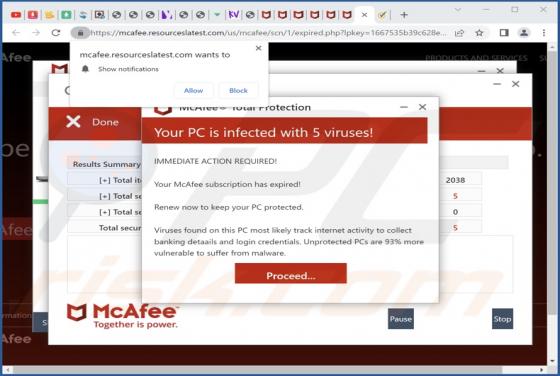
Task: Click the site lock icon in address bar
Action: [80, 33]
